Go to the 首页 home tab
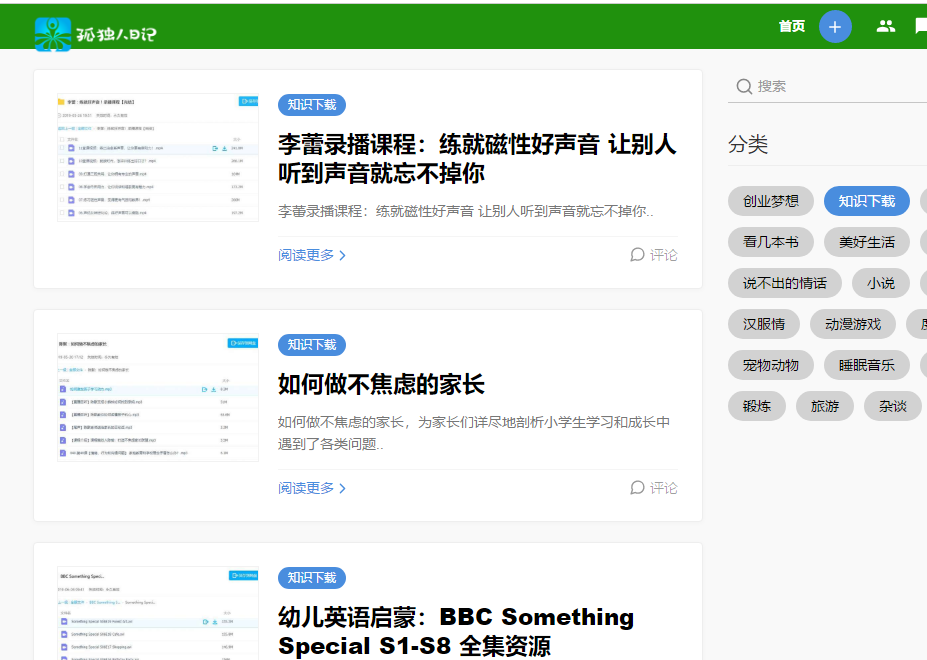 pos(792,26)
